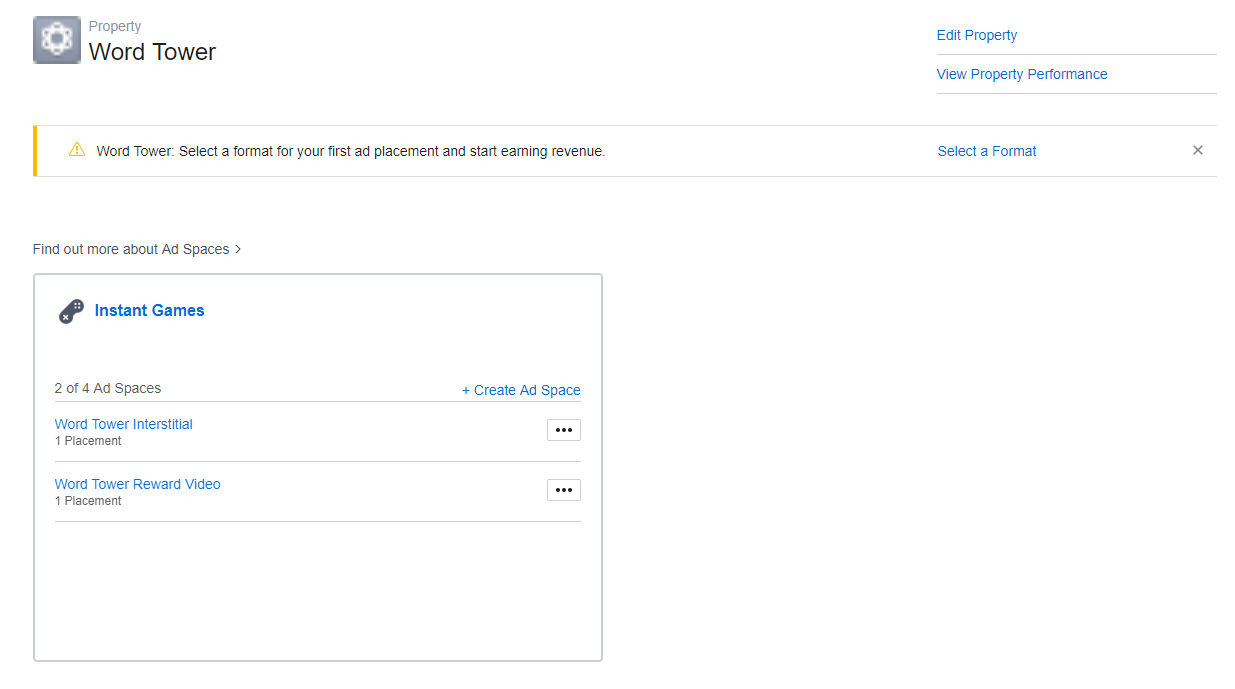Click the Instant Games controller icon
The width and height of the screenshot is (1235, 689).
[x=71, y=311]
